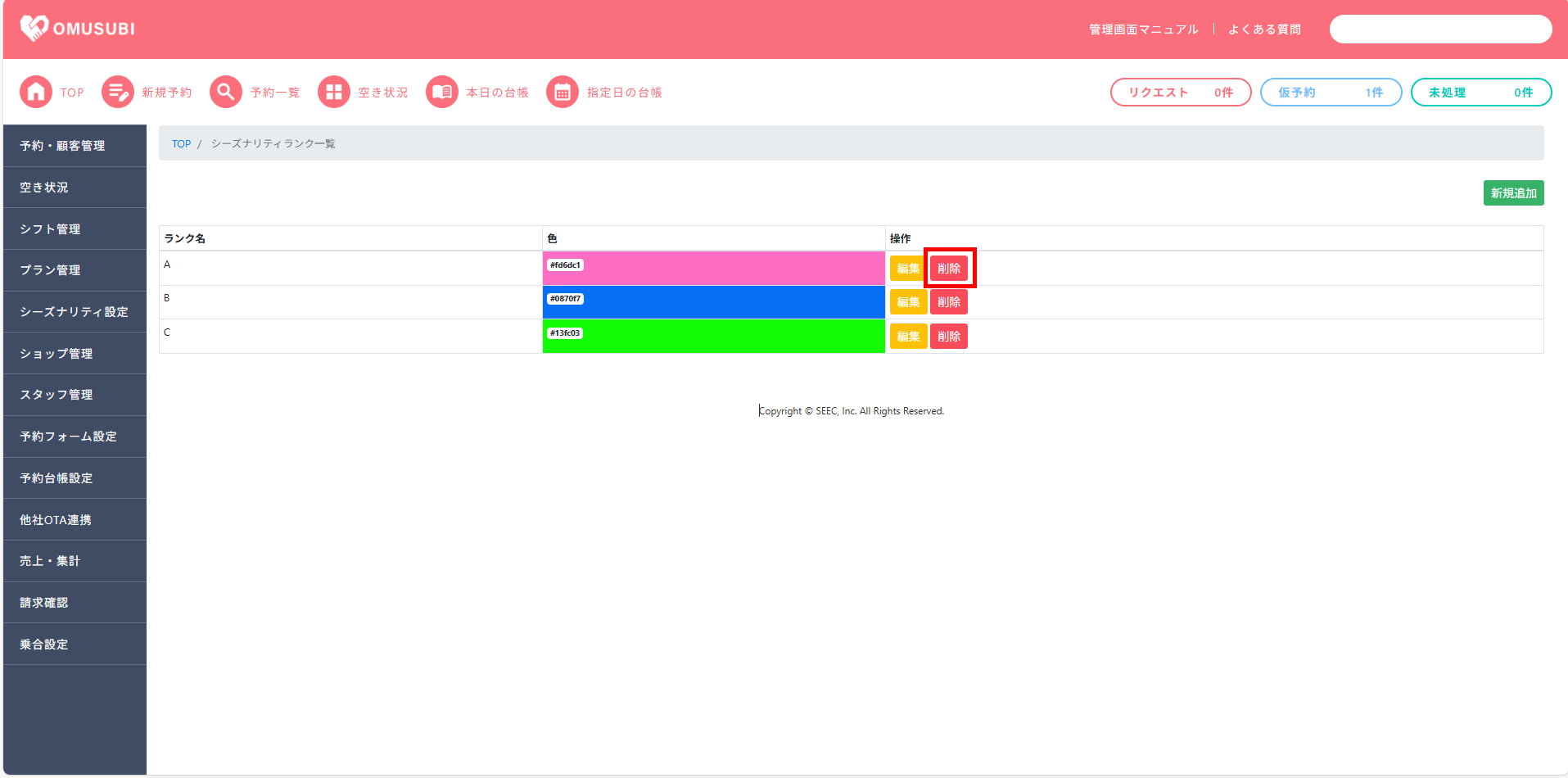This screenshot has width=1568, height=778.
Task: Expand 予約・顧客管理 sidebar section
Action: (x=75, y=146)
